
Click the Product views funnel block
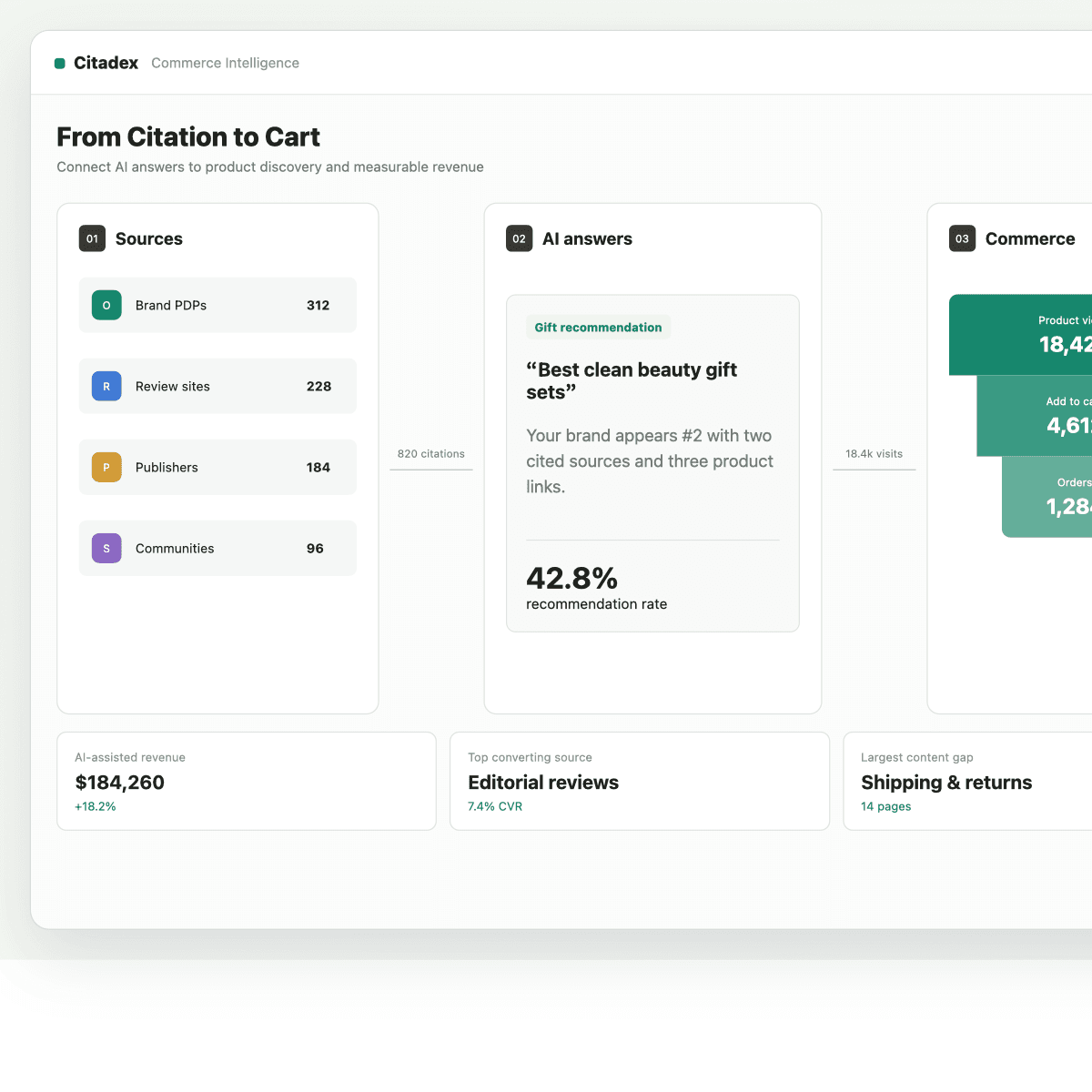[x=1020, y=335]
